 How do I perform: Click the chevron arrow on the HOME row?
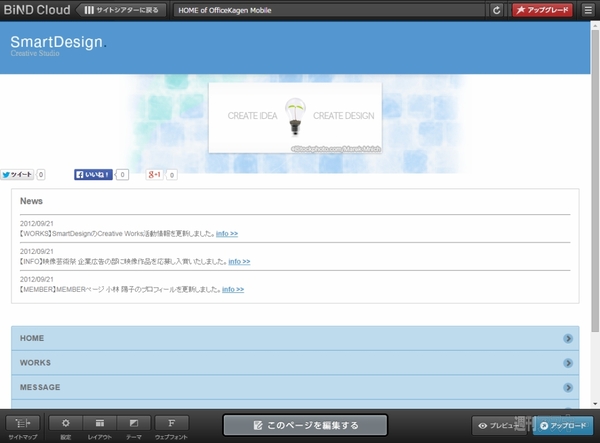click(568, 339)
